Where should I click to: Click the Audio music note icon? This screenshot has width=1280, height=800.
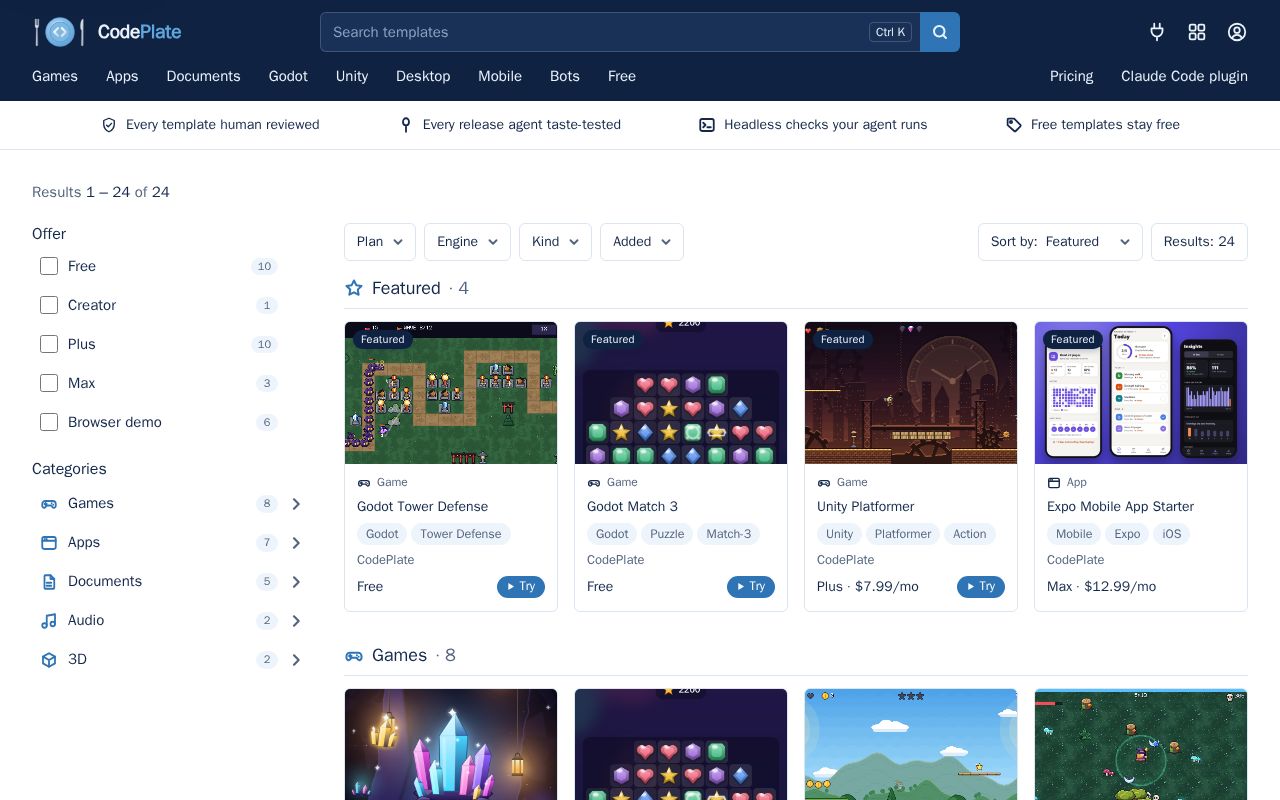[x=49, y=621]
